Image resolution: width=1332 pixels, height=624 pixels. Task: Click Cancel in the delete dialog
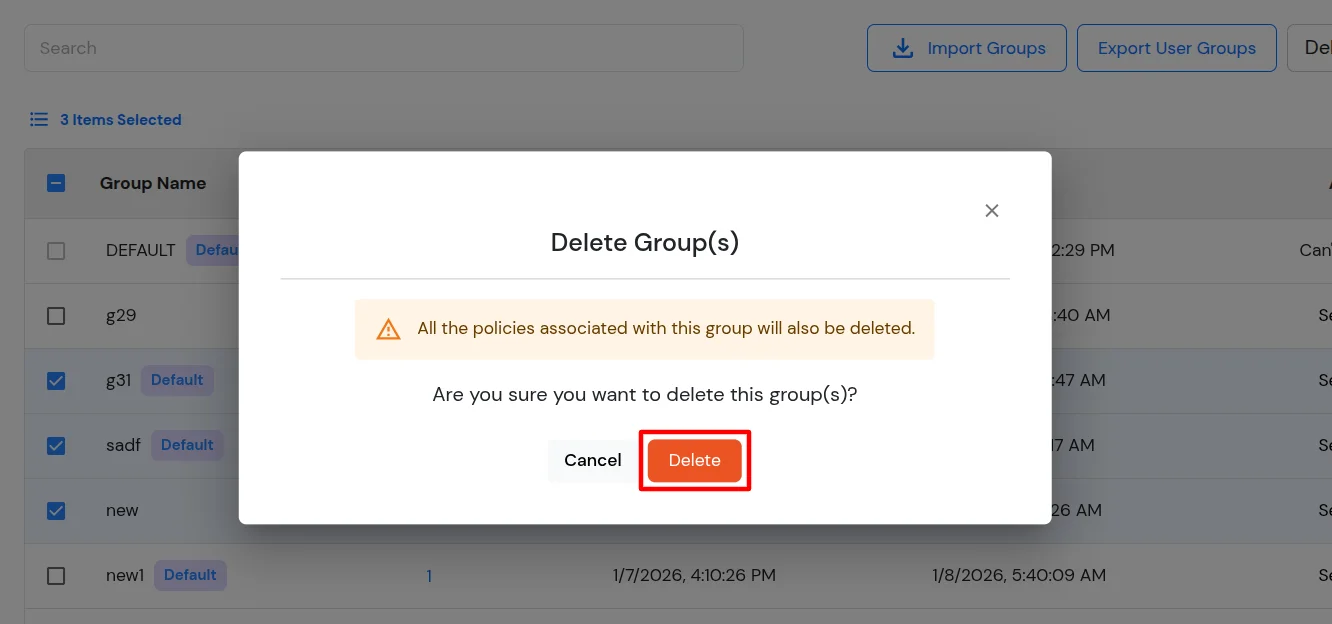(592, 460)
